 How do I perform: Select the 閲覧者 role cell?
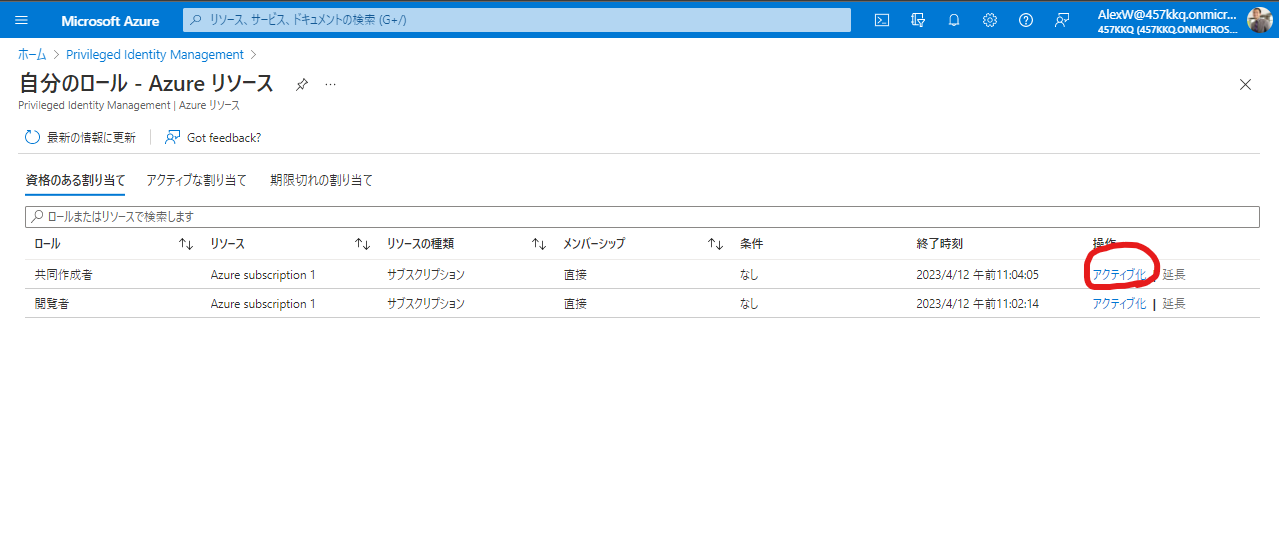[x=52, y=304]
